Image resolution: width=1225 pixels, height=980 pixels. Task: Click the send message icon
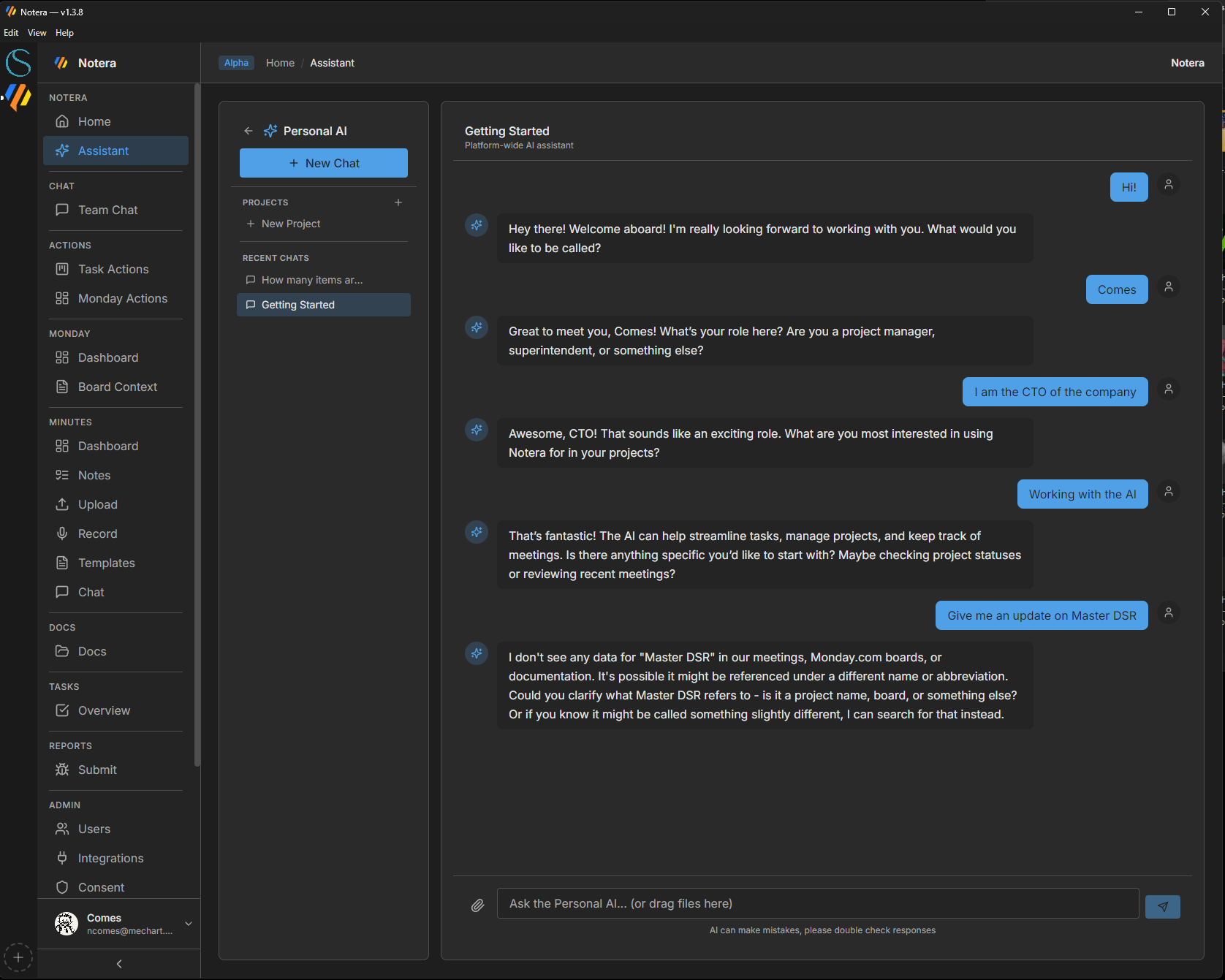1162,906
